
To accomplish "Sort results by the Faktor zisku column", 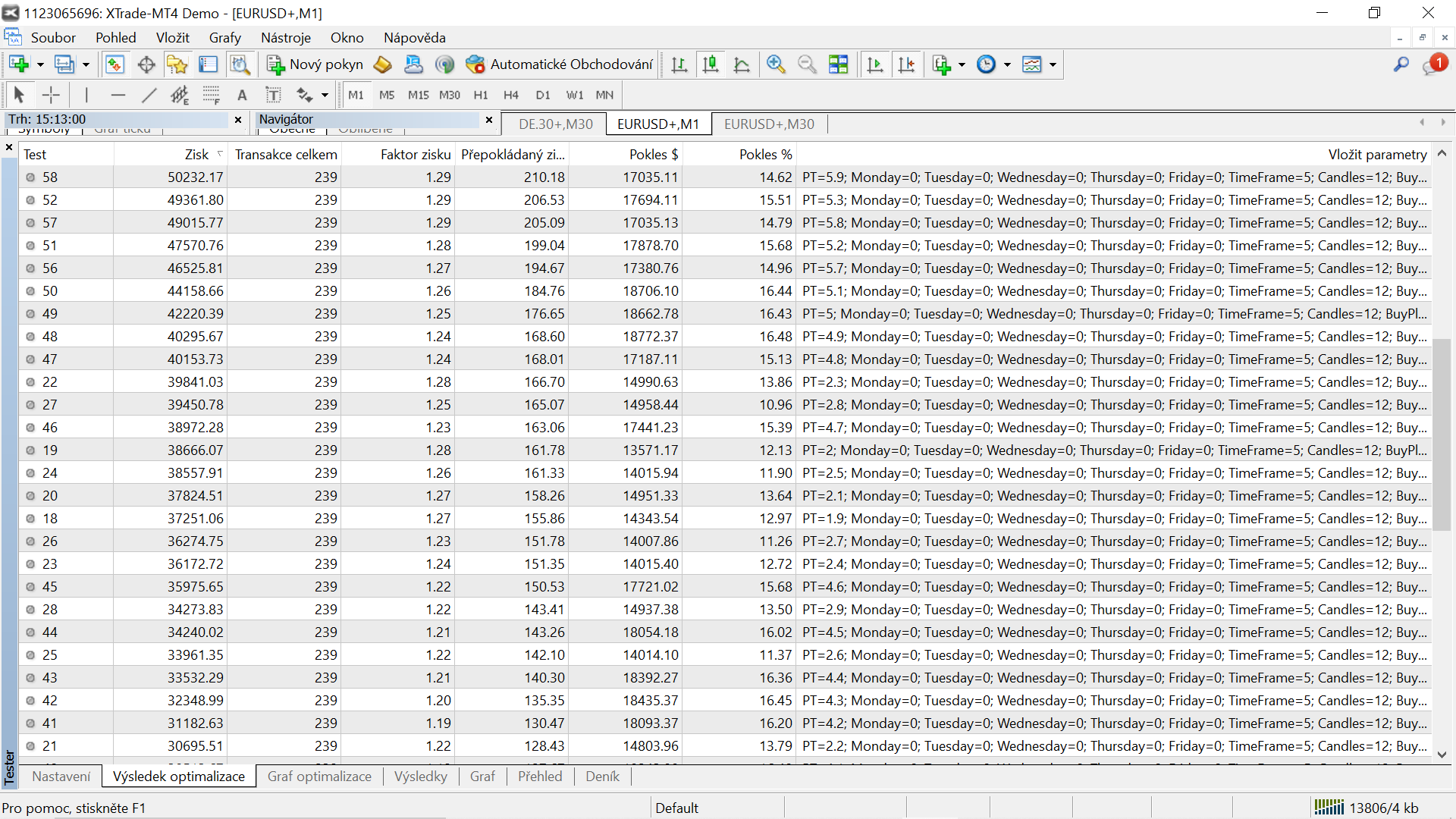I will [415, 154].
